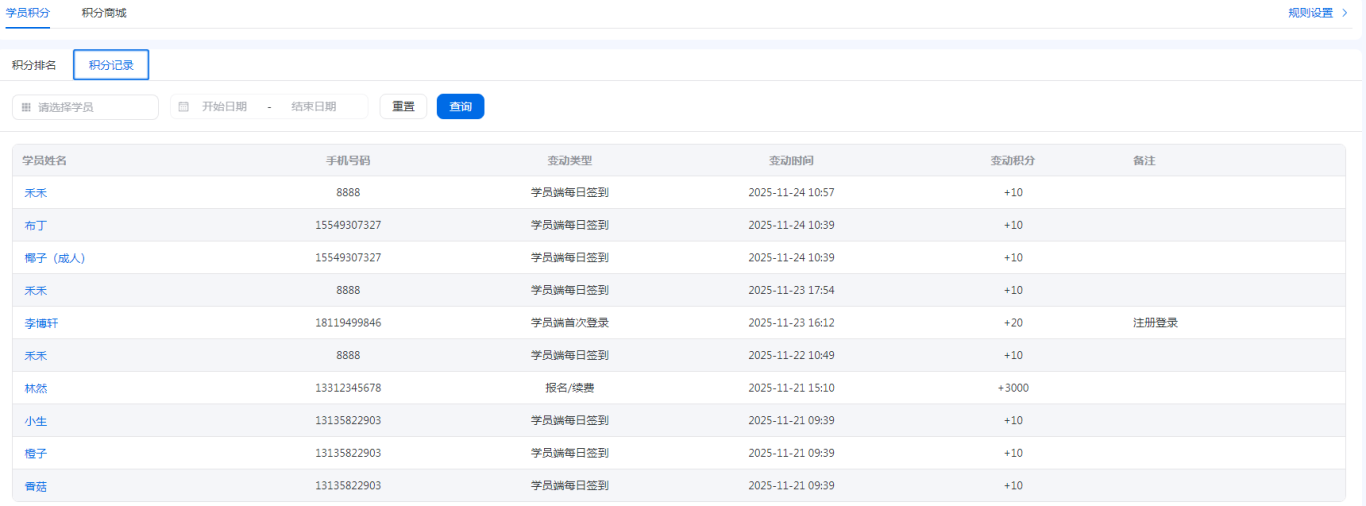Click student name 橙子
This screenshot has width=1366, height=506.
[x=35, y=453]
